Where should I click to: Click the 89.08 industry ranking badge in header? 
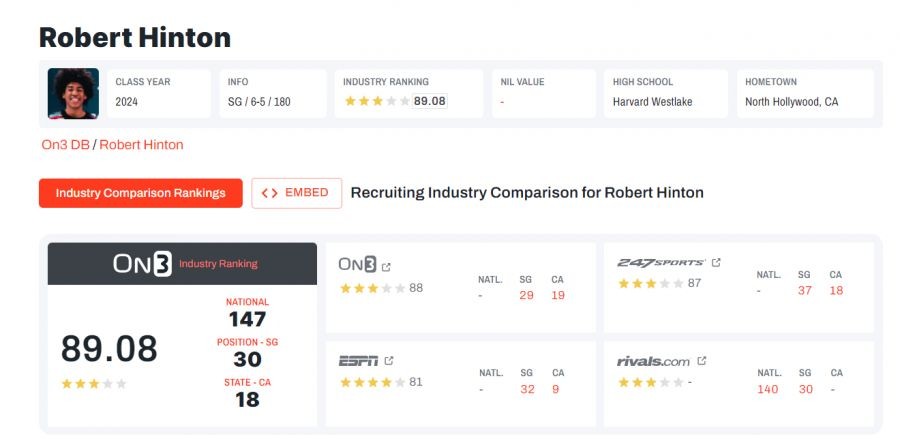point(429,101)
